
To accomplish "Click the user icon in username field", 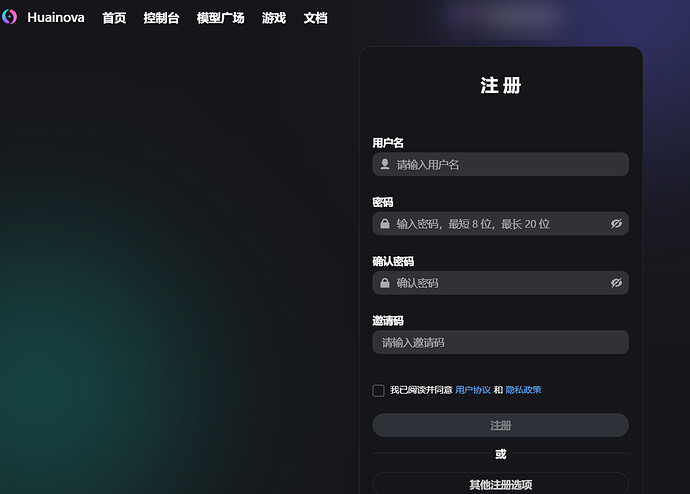I will pyautogui.click(x=385, y=164).
